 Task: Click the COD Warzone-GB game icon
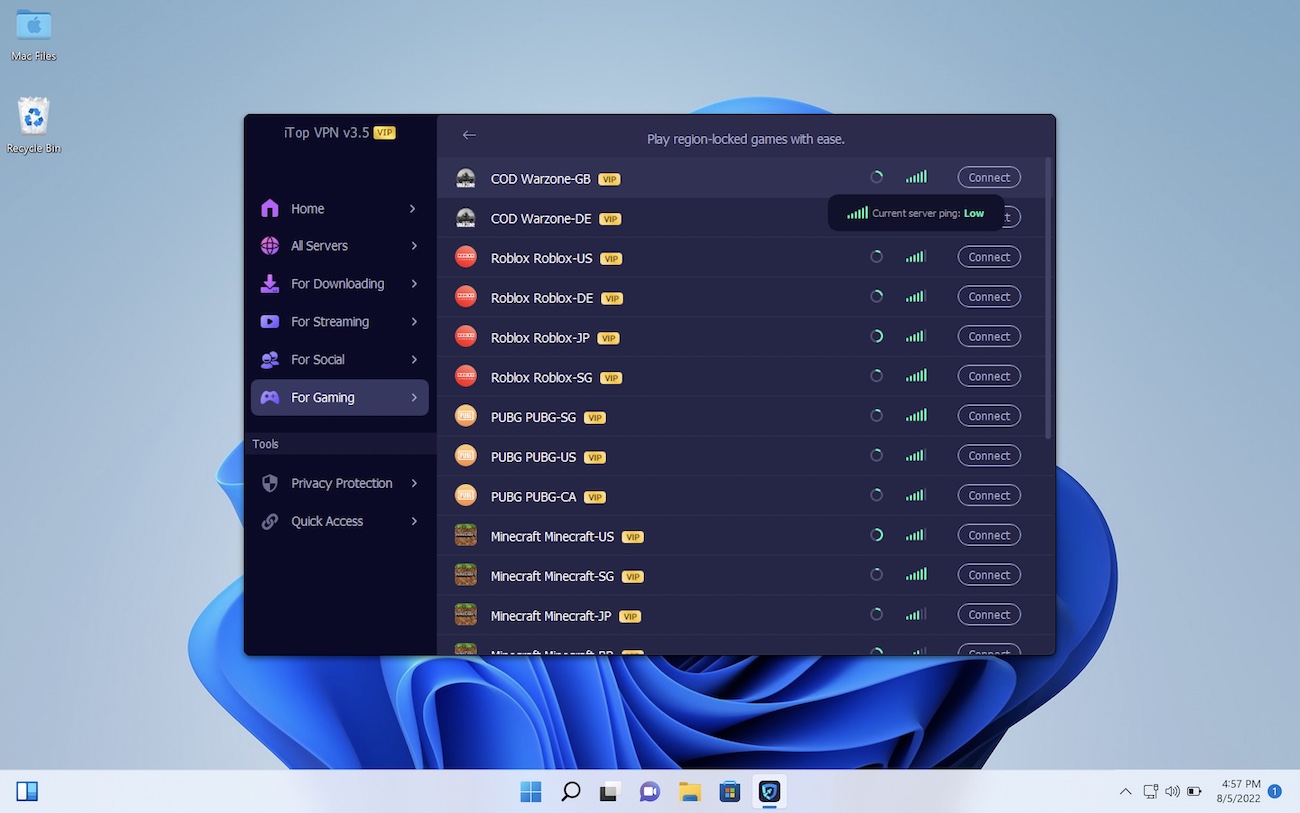[465, 177]
